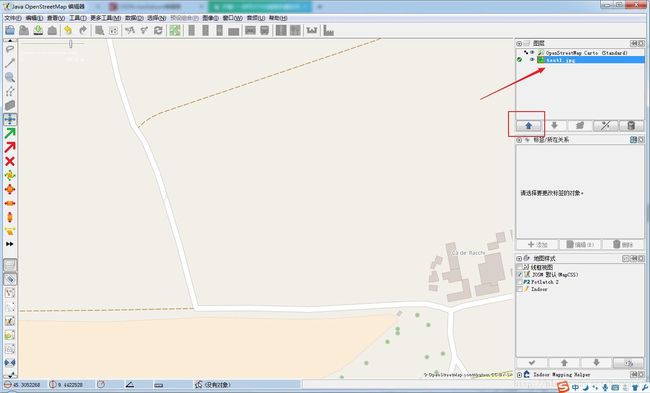The width and height of the screenshot is (650, 393).
Task: Expand the Indoor Mapping Helper panel
Action: pos(519,375)
